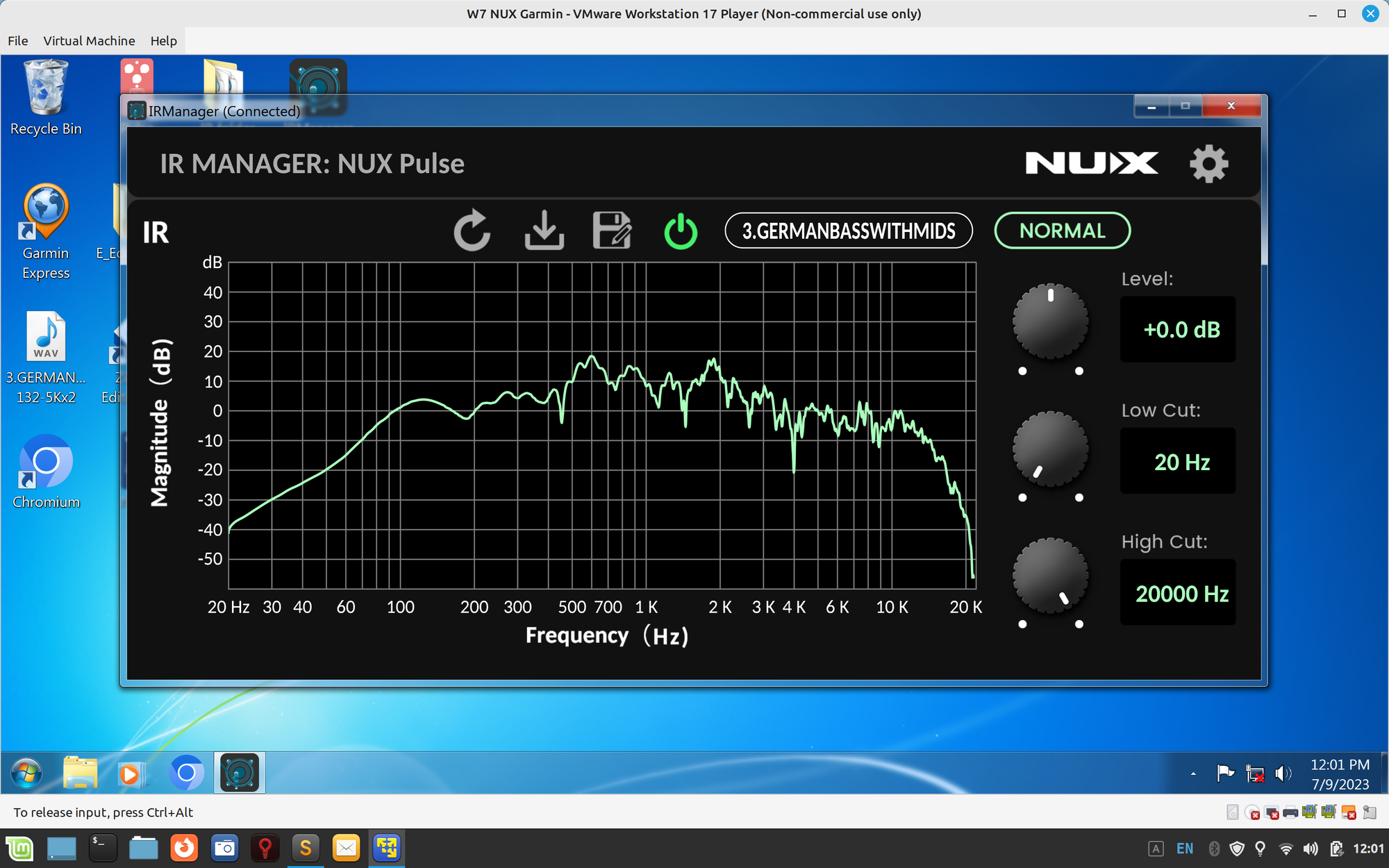Click the VMware Player panel icon

pos(387,848)
